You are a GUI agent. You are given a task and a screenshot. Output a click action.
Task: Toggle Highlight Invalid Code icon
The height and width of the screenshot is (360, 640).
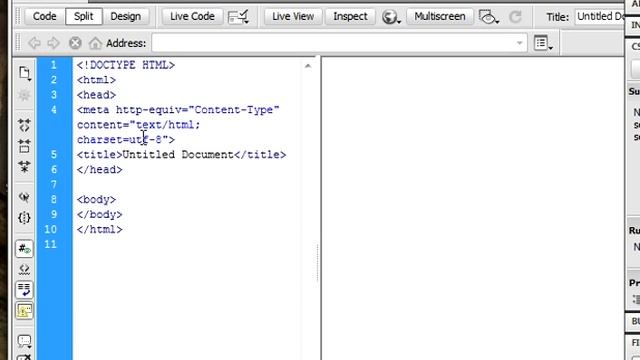pos(24,269)
